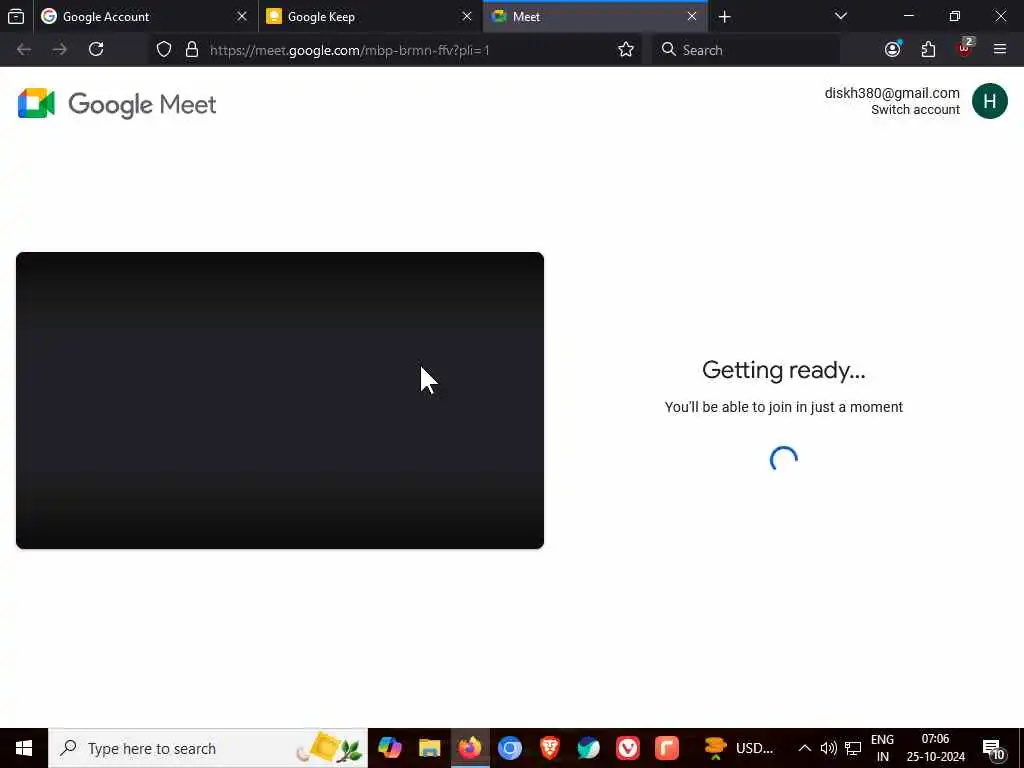
Task: Open the orange-red taskbar app
Action: click(667, 748)
